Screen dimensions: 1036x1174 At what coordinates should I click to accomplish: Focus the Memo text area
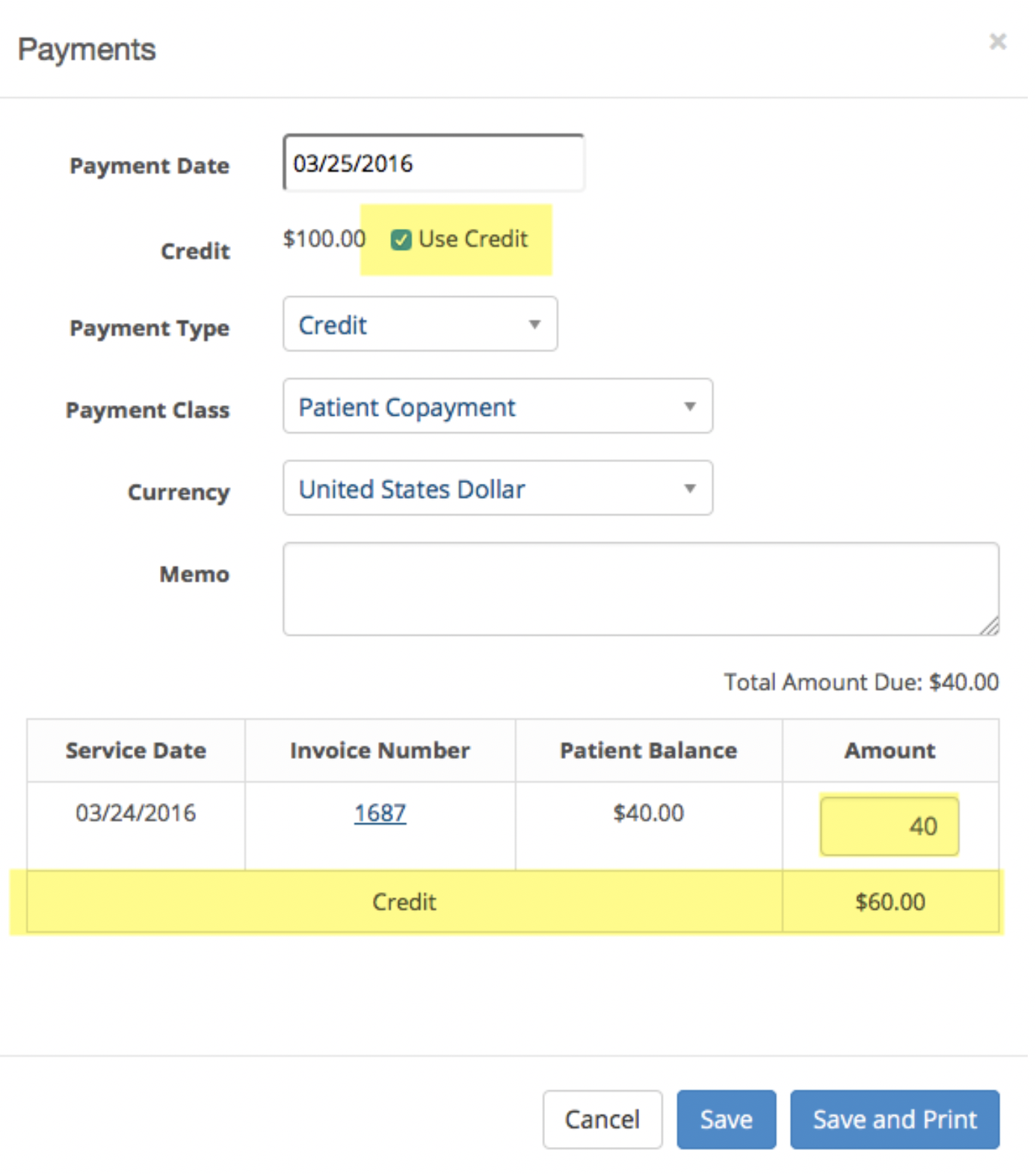click(x=641, y=589)
